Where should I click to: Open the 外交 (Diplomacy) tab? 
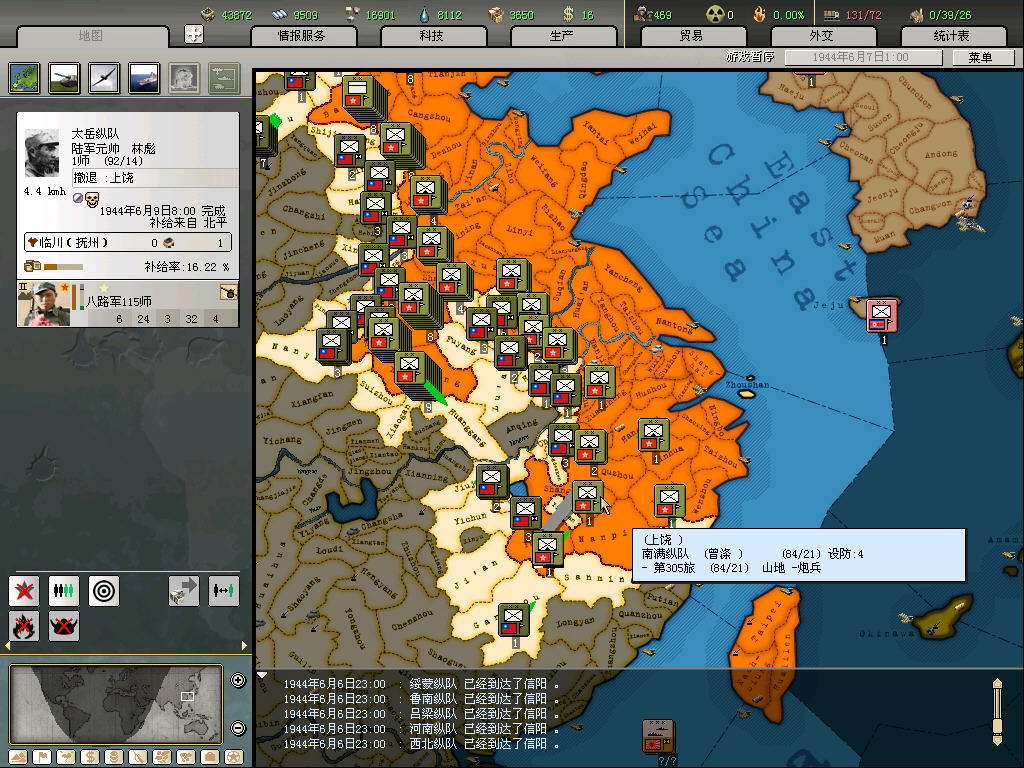coord(821,36)
